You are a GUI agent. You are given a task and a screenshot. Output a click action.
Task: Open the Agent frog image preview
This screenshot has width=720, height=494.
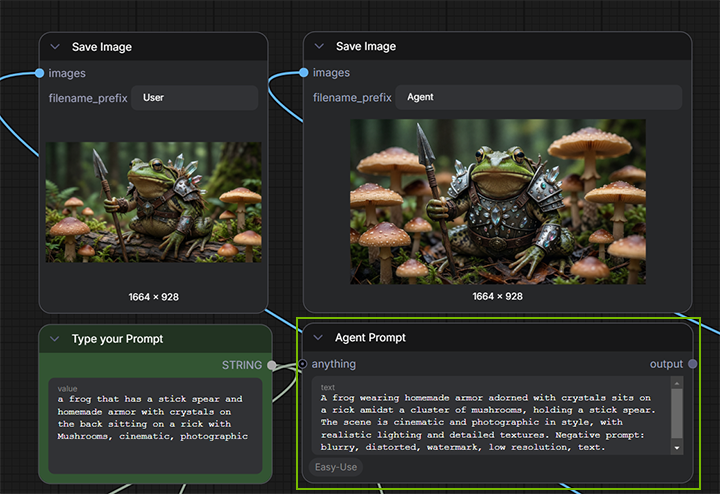pos(498,202)
